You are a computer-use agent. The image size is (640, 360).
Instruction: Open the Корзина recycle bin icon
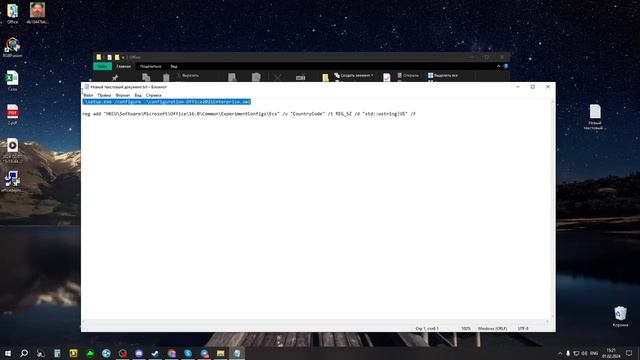pyautogui.click(x=620, y=316)
